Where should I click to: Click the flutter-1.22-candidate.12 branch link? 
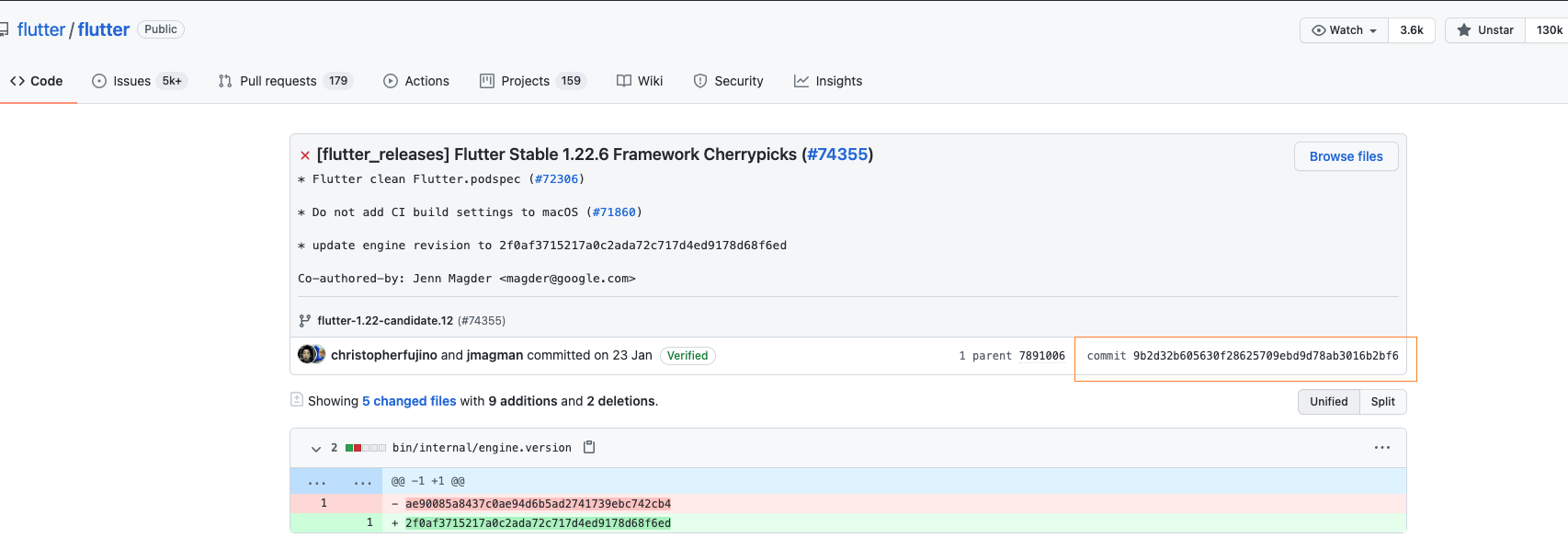point(385,321)
